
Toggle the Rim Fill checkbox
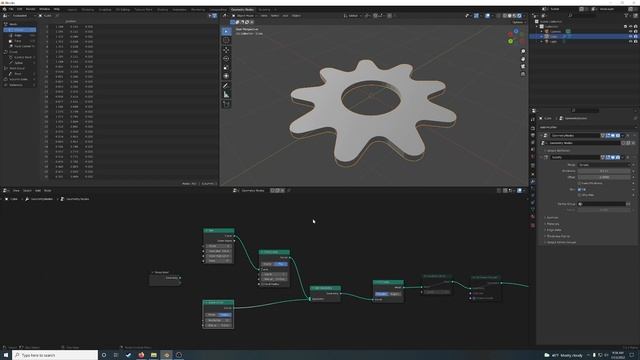coord(579,189)
